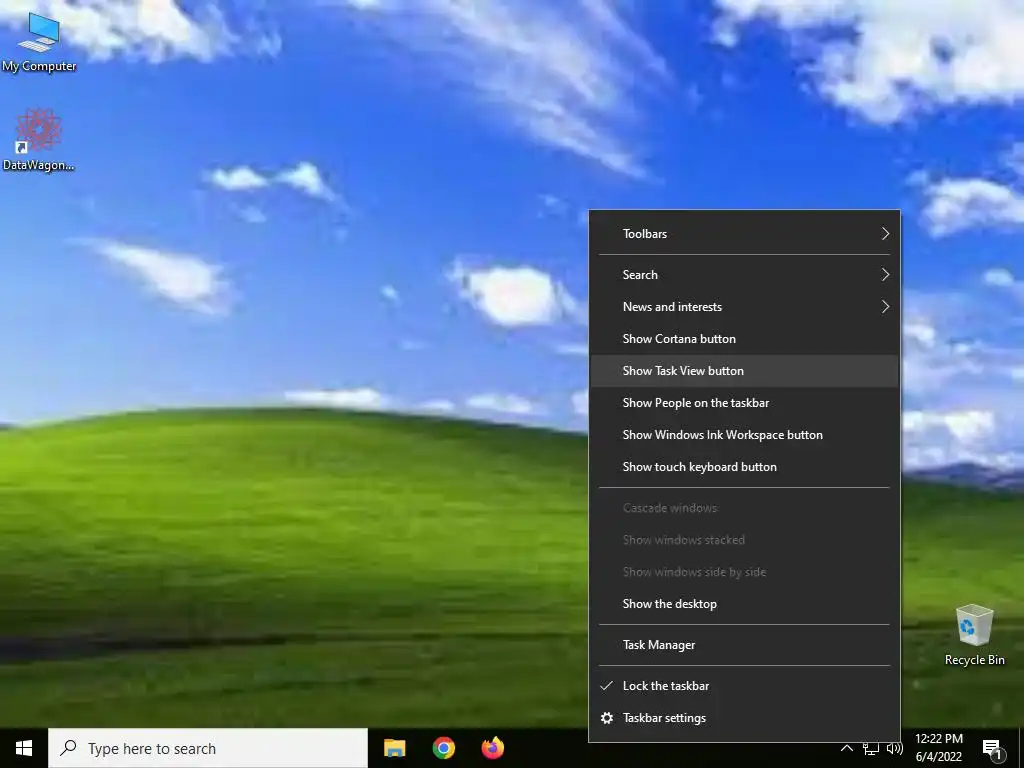
Task: Launch File Explorer from the taskbar
Action: click(x=394, y=748)
